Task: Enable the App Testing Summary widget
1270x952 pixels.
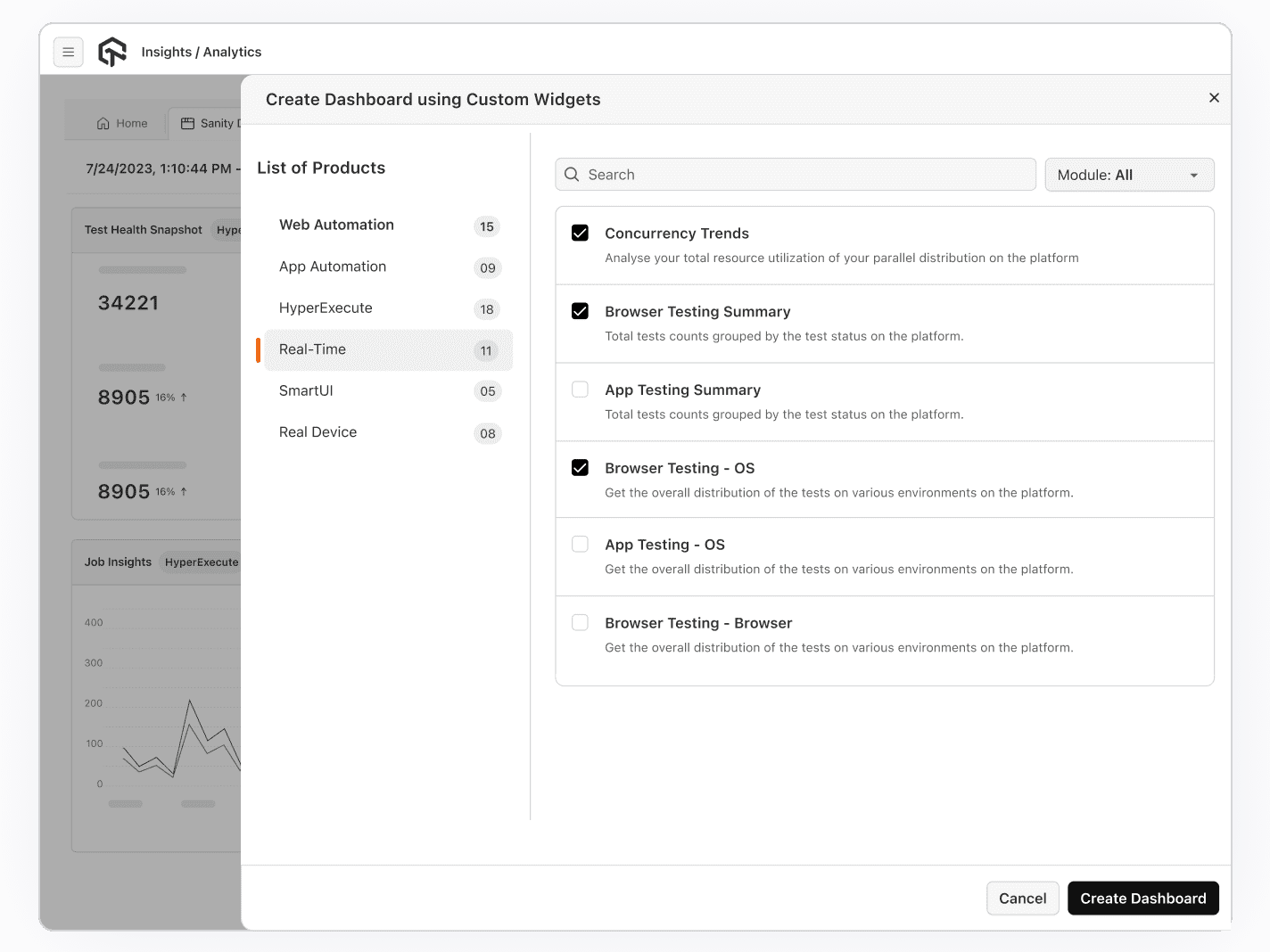Action: [580, 390]
